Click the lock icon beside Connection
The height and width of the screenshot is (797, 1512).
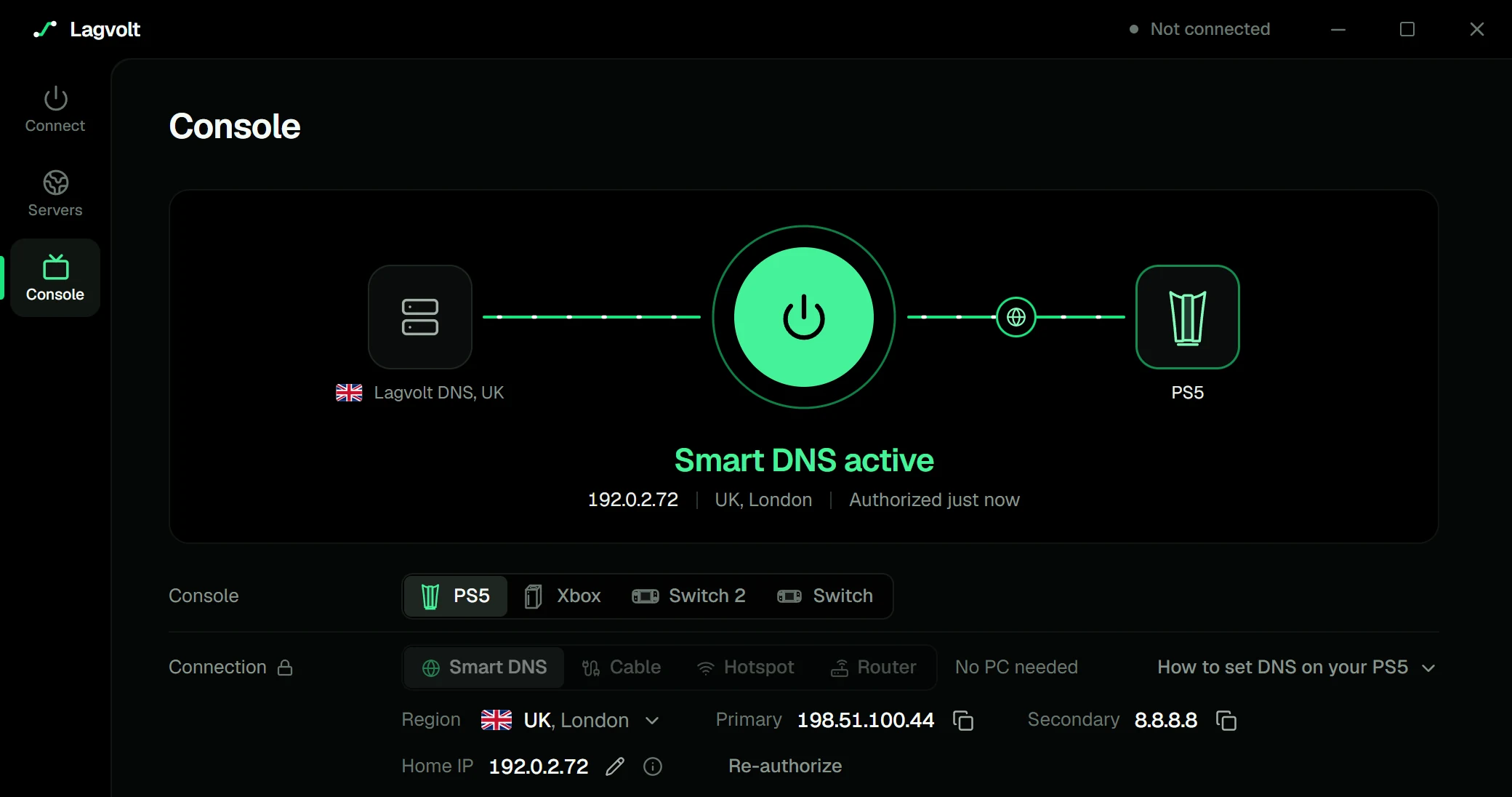pyautogui.click(x=285, y=668)
